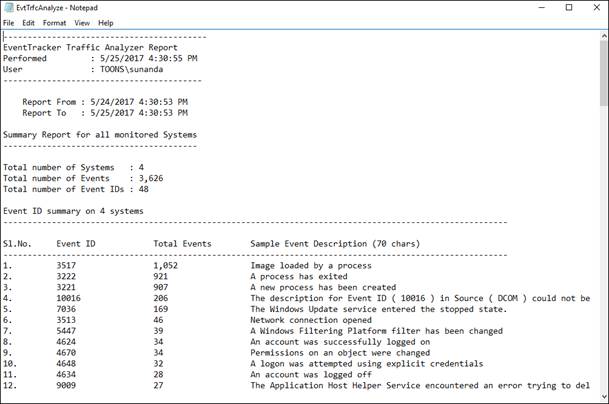This screenshot has width=609, height=404.
Task: Click 'A new process has been created'
Action: pos(323,287)
